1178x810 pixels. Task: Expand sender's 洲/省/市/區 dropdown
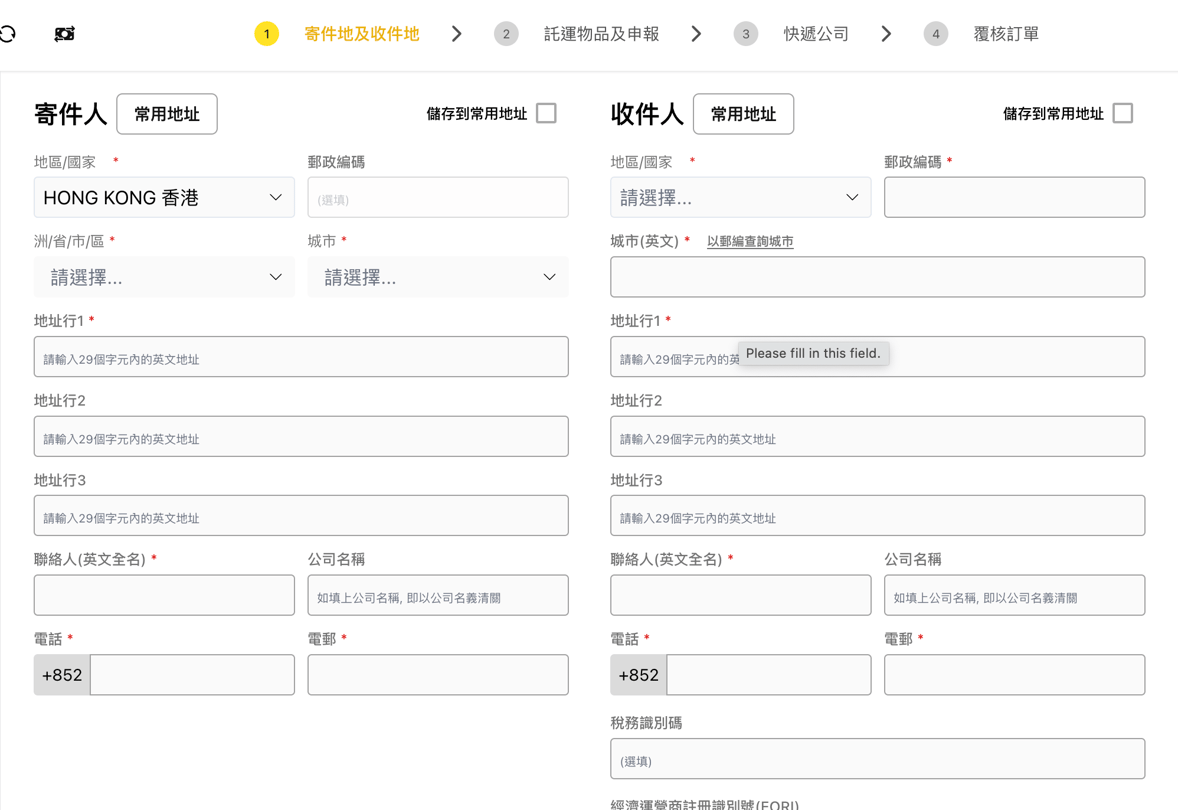(164, 277)
